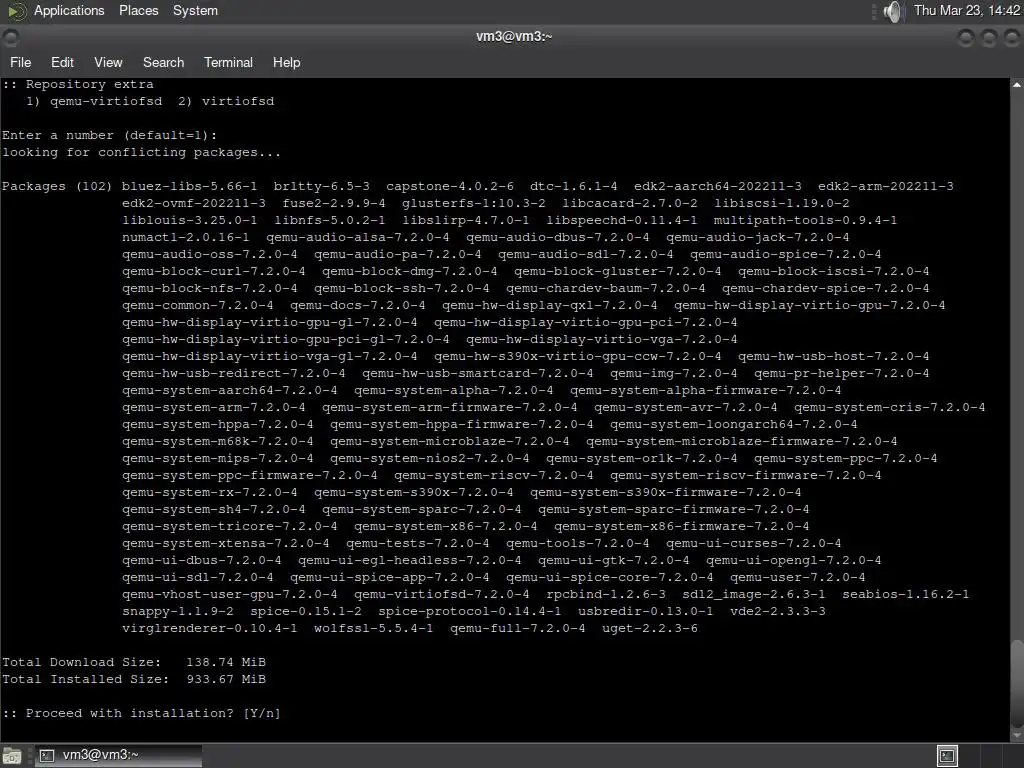The width and height of the screenshot is (1024, 768).
Task: Click the vm3@vm3:~ taskbar button
Action: 118,756
